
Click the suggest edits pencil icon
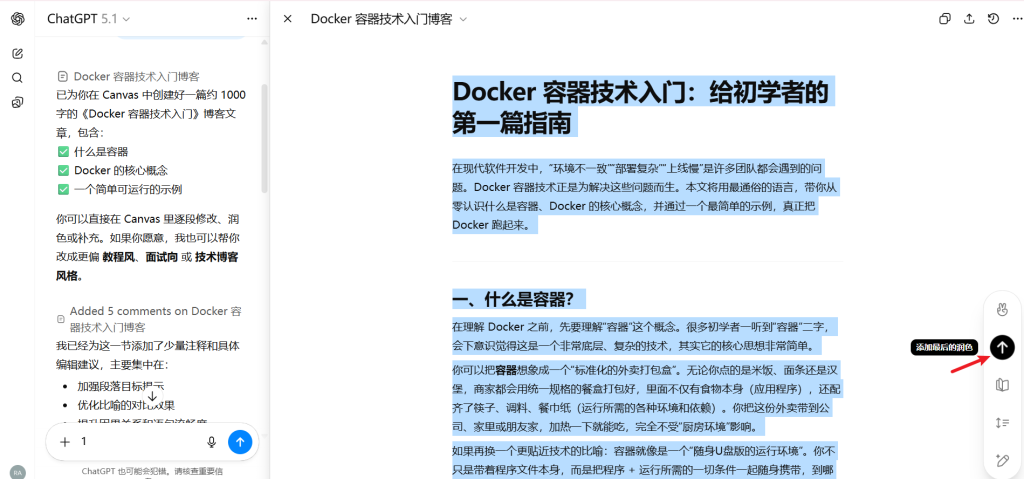(1002, 460)
